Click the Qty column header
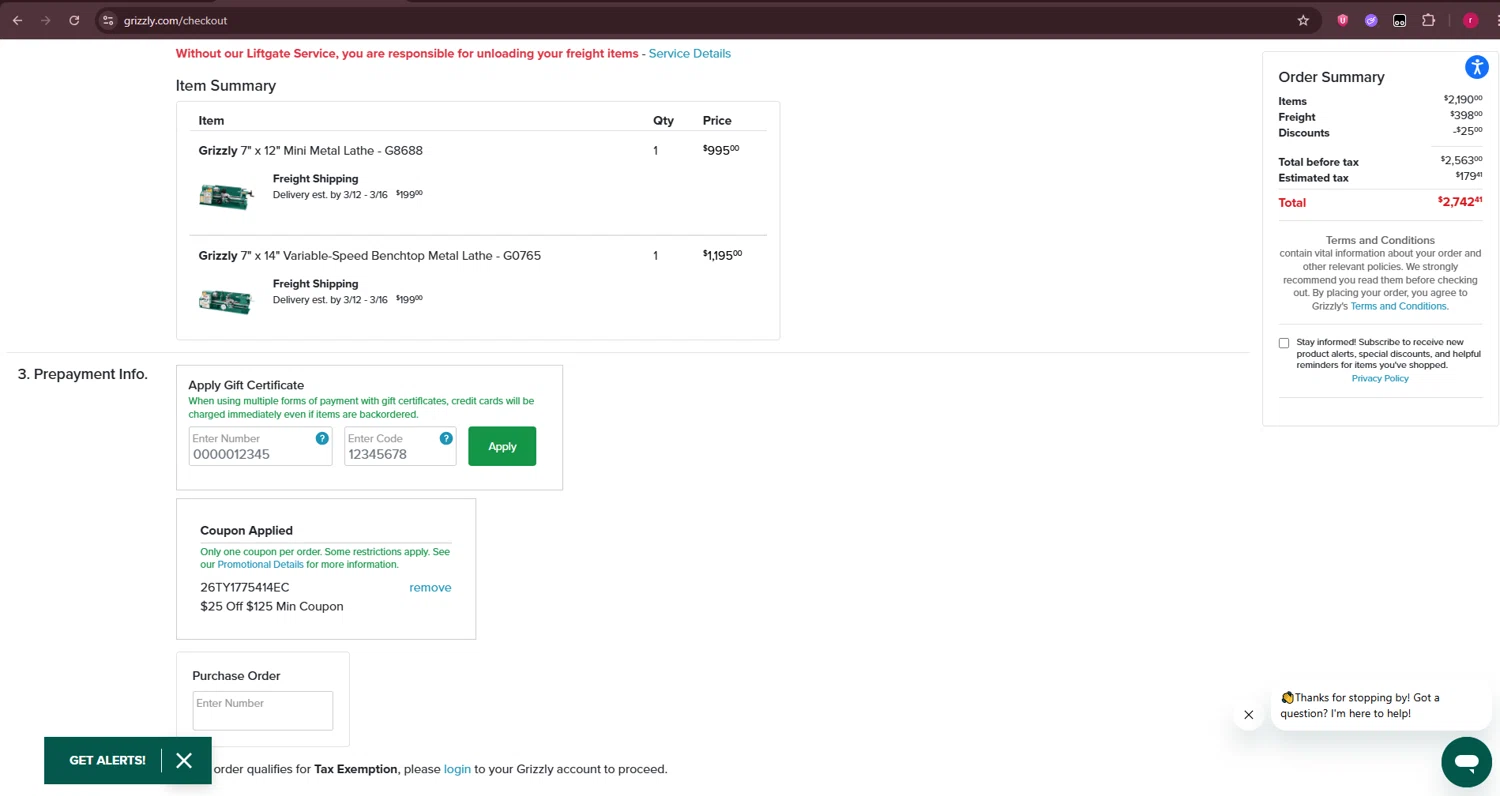This screenshot has width=1500, height=796. [x=664, y=121]
